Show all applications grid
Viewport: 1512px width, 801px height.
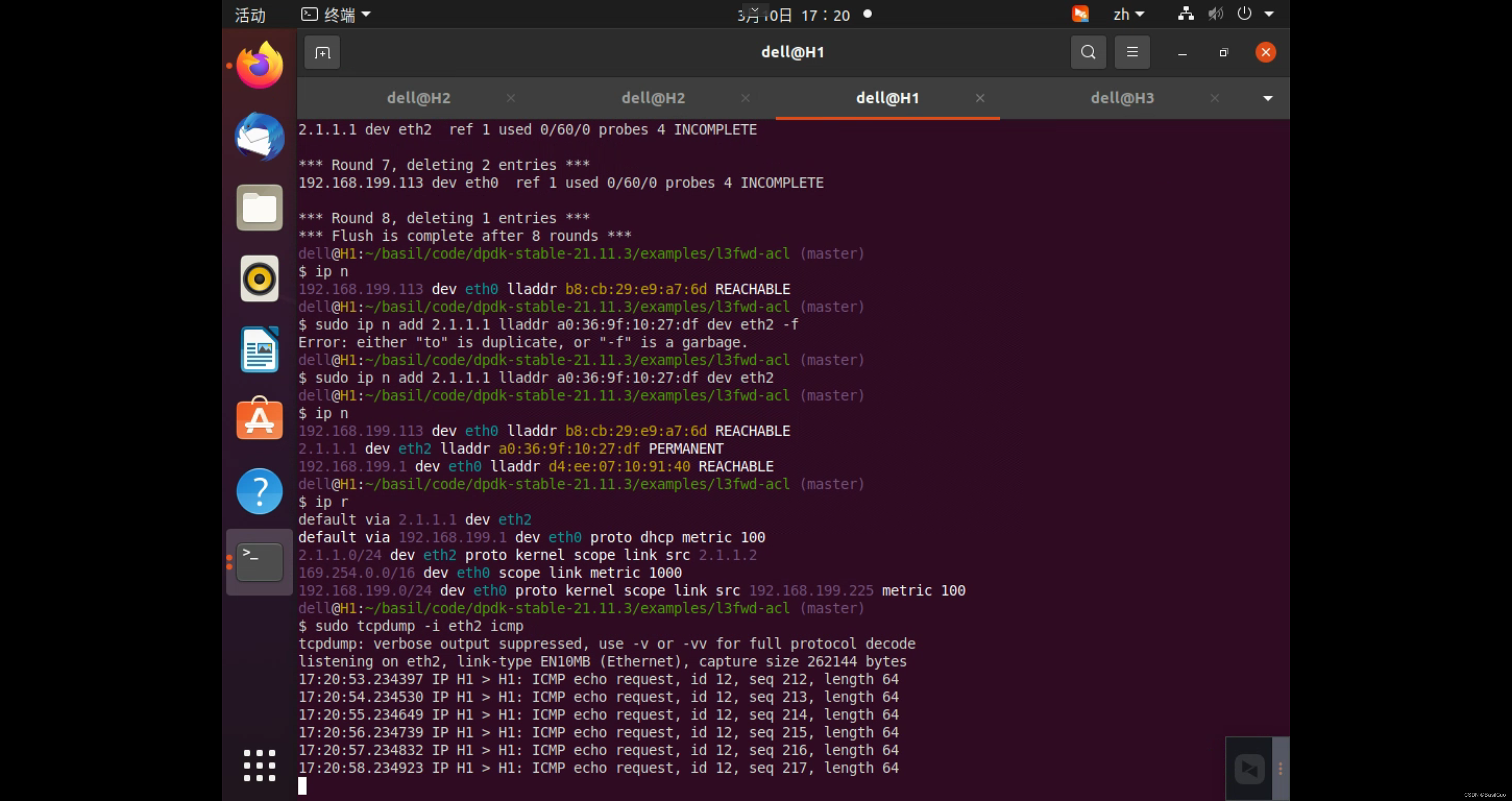(x=259, y=765)
